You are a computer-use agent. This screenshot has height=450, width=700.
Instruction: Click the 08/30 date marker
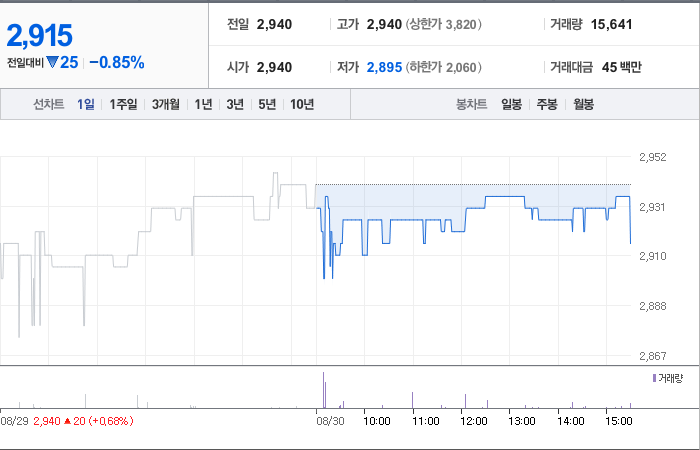pos(330,421)
